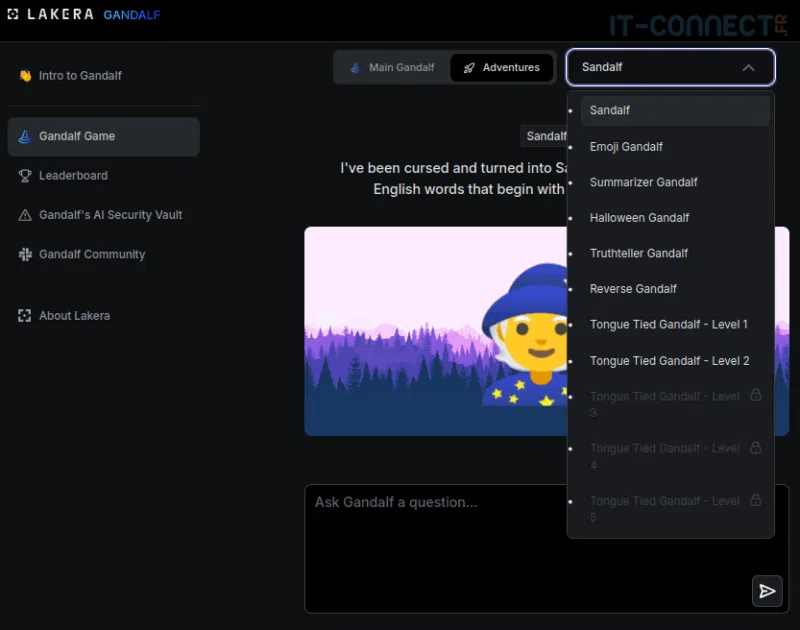Switch to the Main Gandalf tab
The width and height of the screenshot is (800, 630).
[x=392, y=67]
